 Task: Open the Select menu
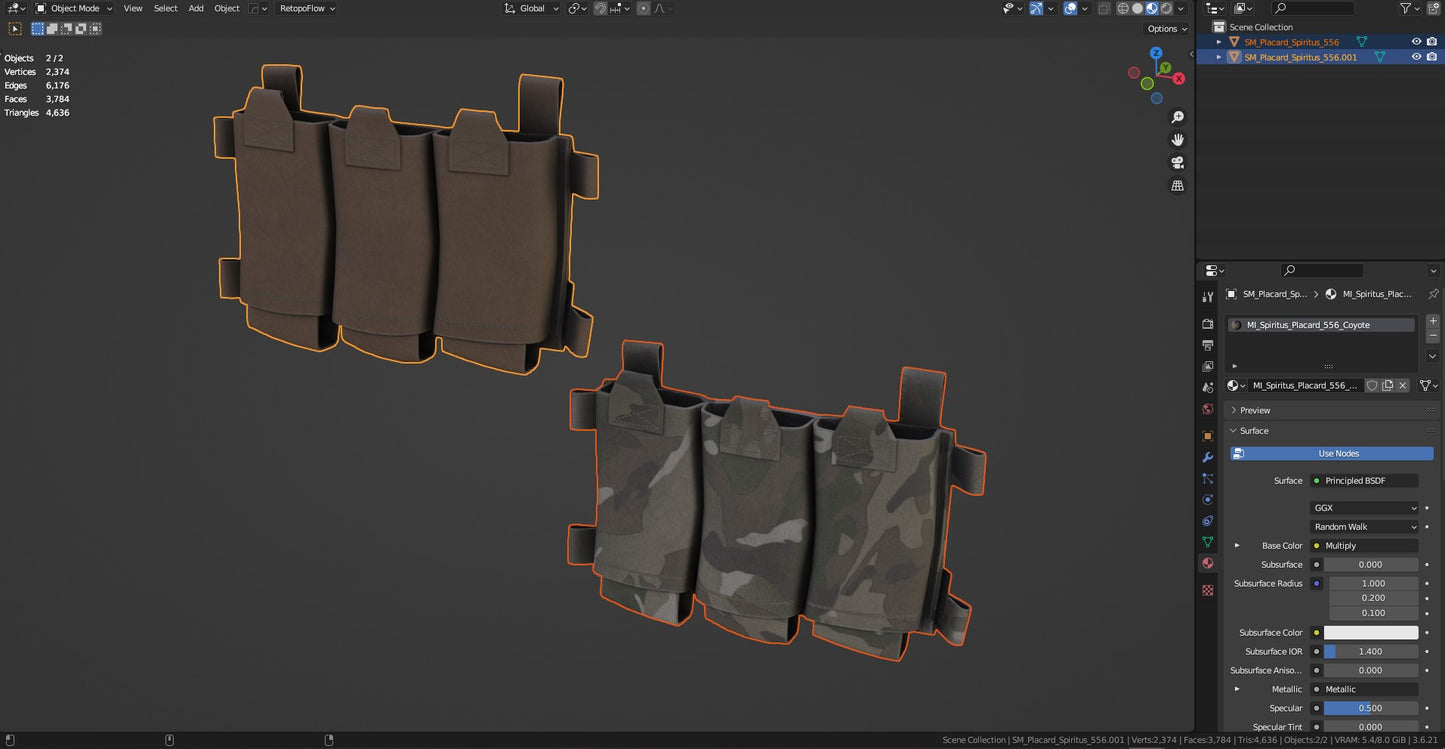165,8
